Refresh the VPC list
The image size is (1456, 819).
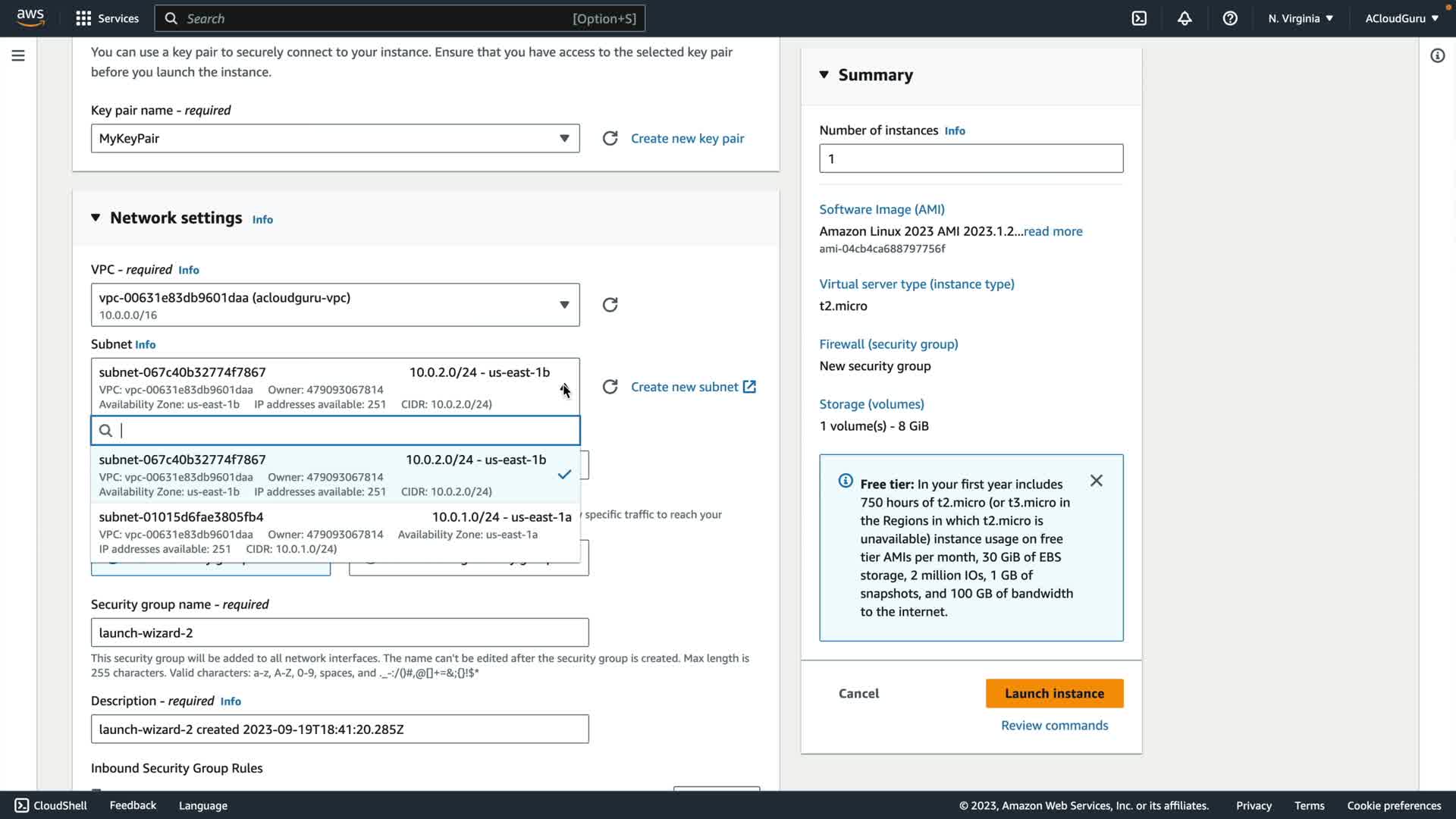[610, 305]
